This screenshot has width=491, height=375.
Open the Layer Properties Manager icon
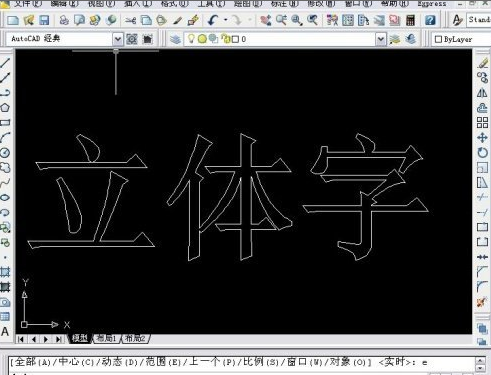coord(175,39)
